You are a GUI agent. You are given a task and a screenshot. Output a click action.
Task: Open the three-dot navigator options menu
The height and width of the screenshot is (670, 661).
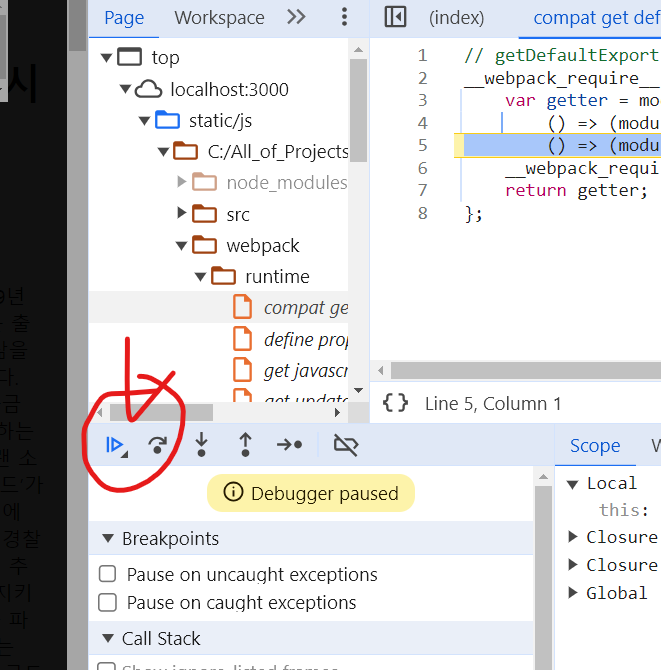pos(344,17)
